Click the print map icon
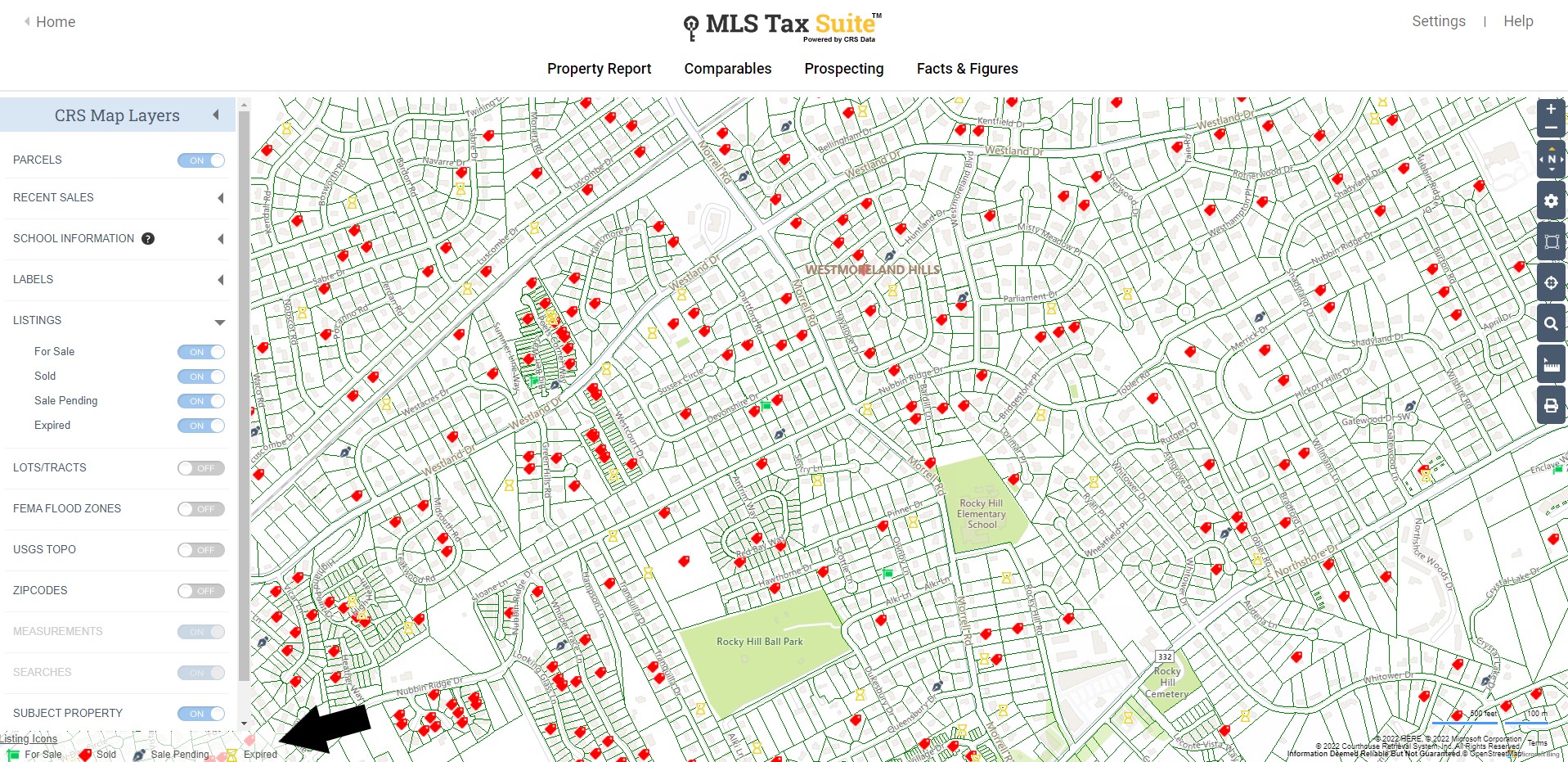The width and height of the screenshot is (1568, 762). (x=1551, y=405)
